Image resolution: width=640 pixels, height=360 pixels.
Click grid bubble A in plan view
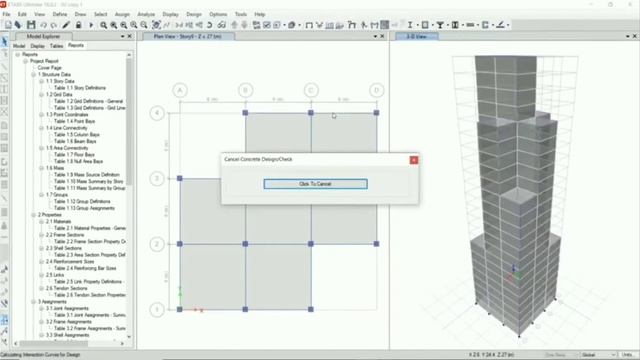[180, 91]
